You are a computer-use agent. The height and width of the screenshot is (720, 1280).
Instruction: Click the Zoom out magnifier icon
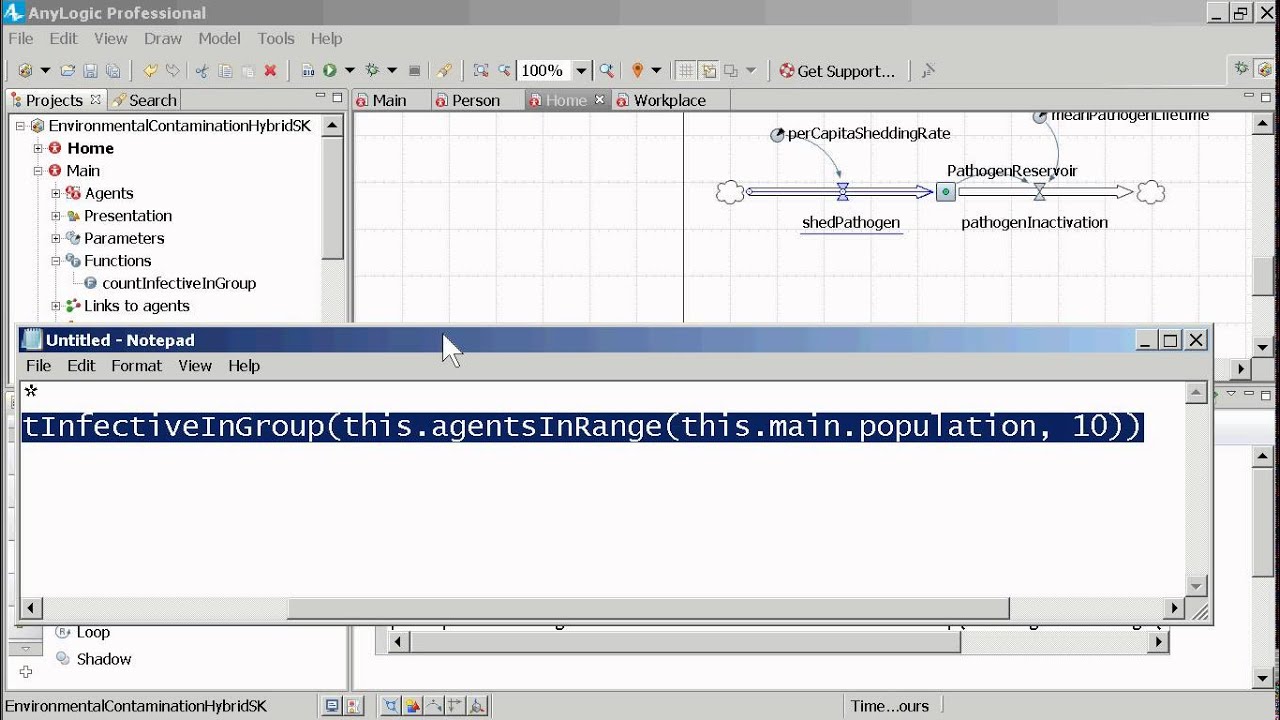coord(504,71)
